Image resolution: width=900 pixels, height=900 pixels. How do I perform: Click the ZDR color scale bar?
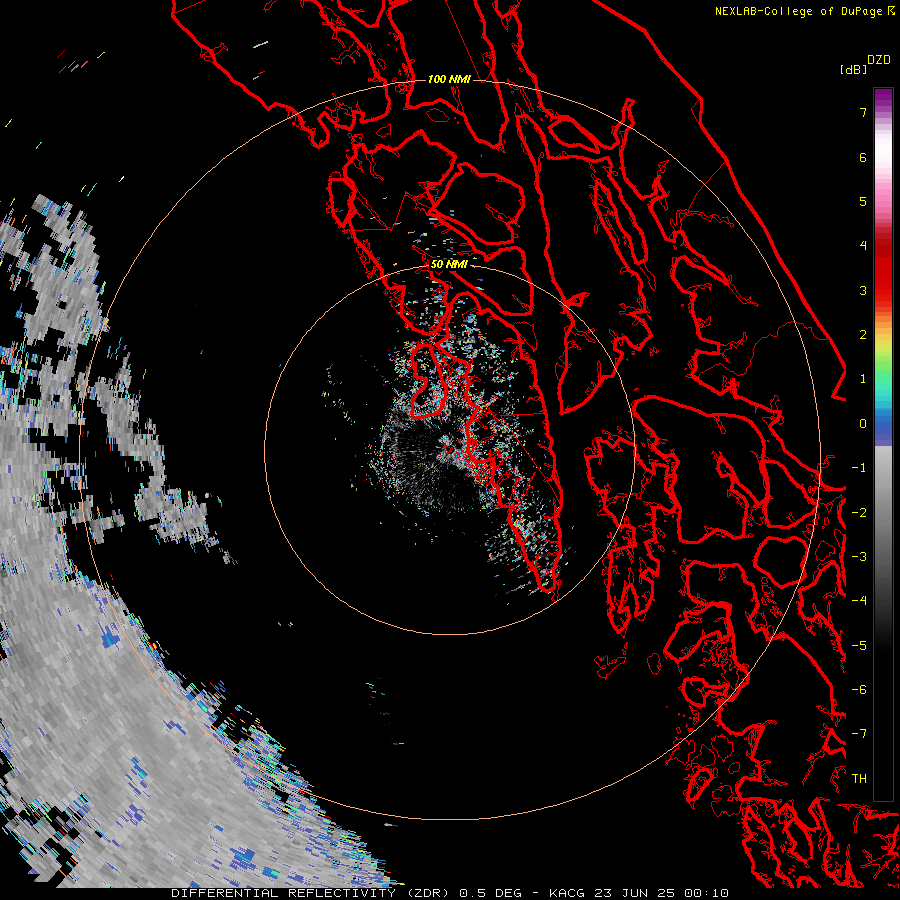[x=883, y=444]
